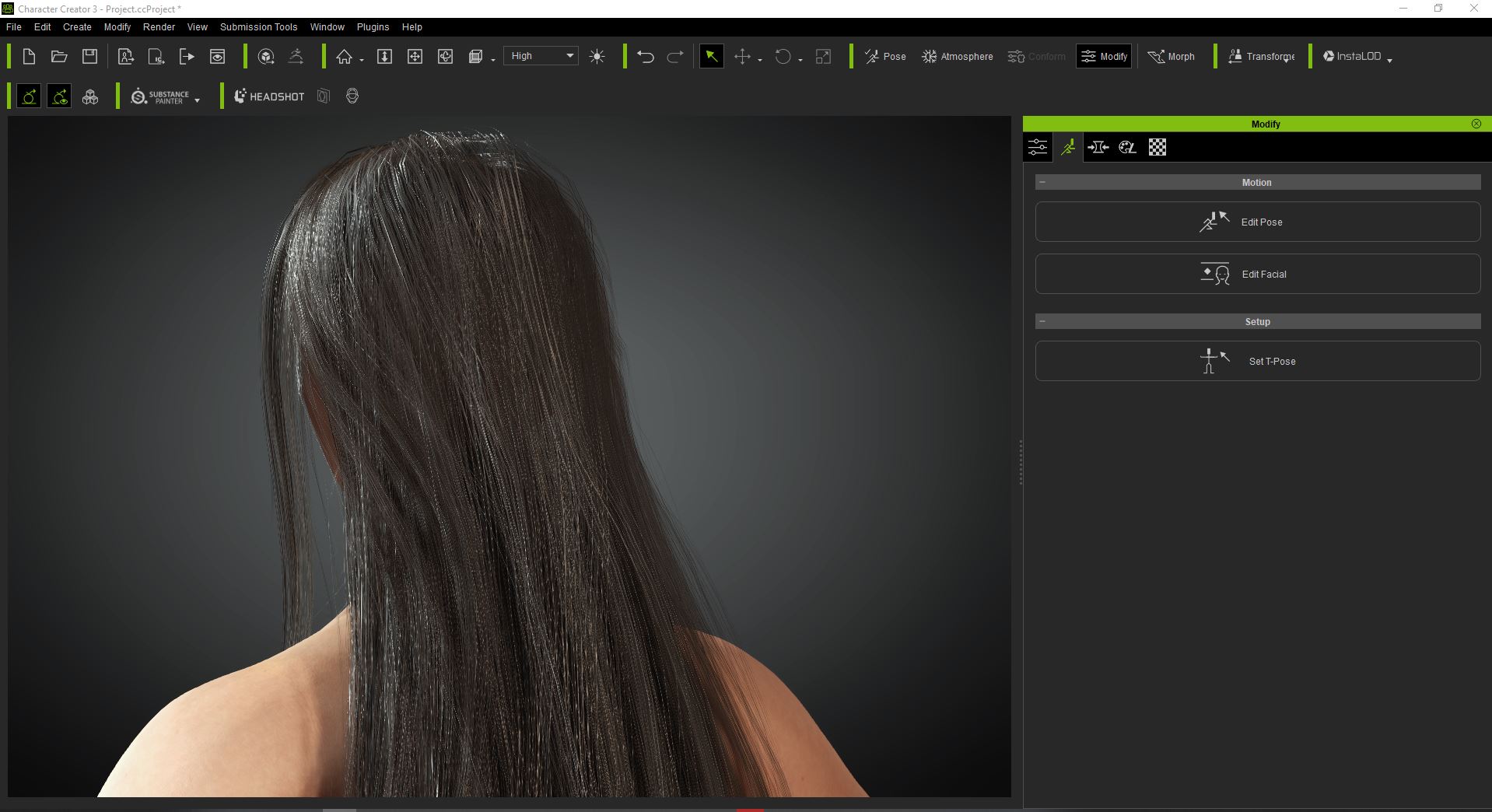Switch to the Modify material palette tab
The height and width of the screenshot is (812, 1492).
coord(1127,147)
